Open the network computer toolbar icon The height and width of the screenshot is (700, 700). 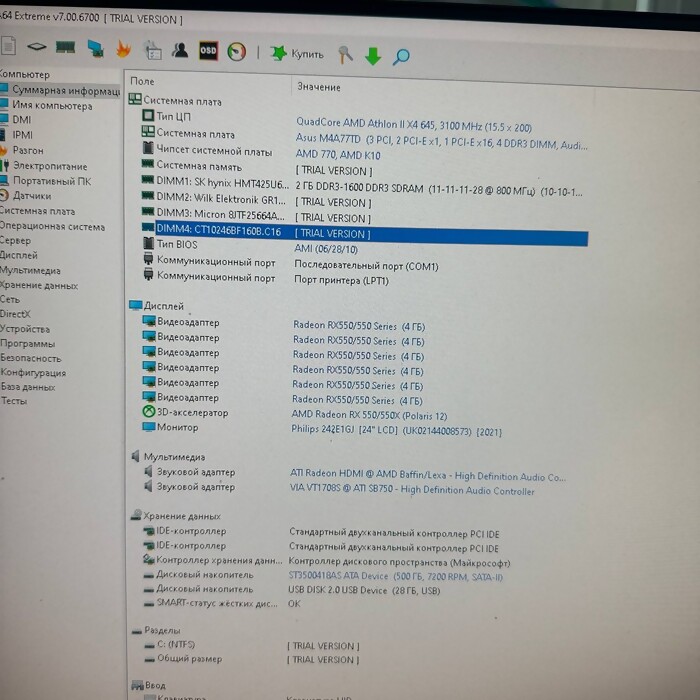tap(96, 48)
